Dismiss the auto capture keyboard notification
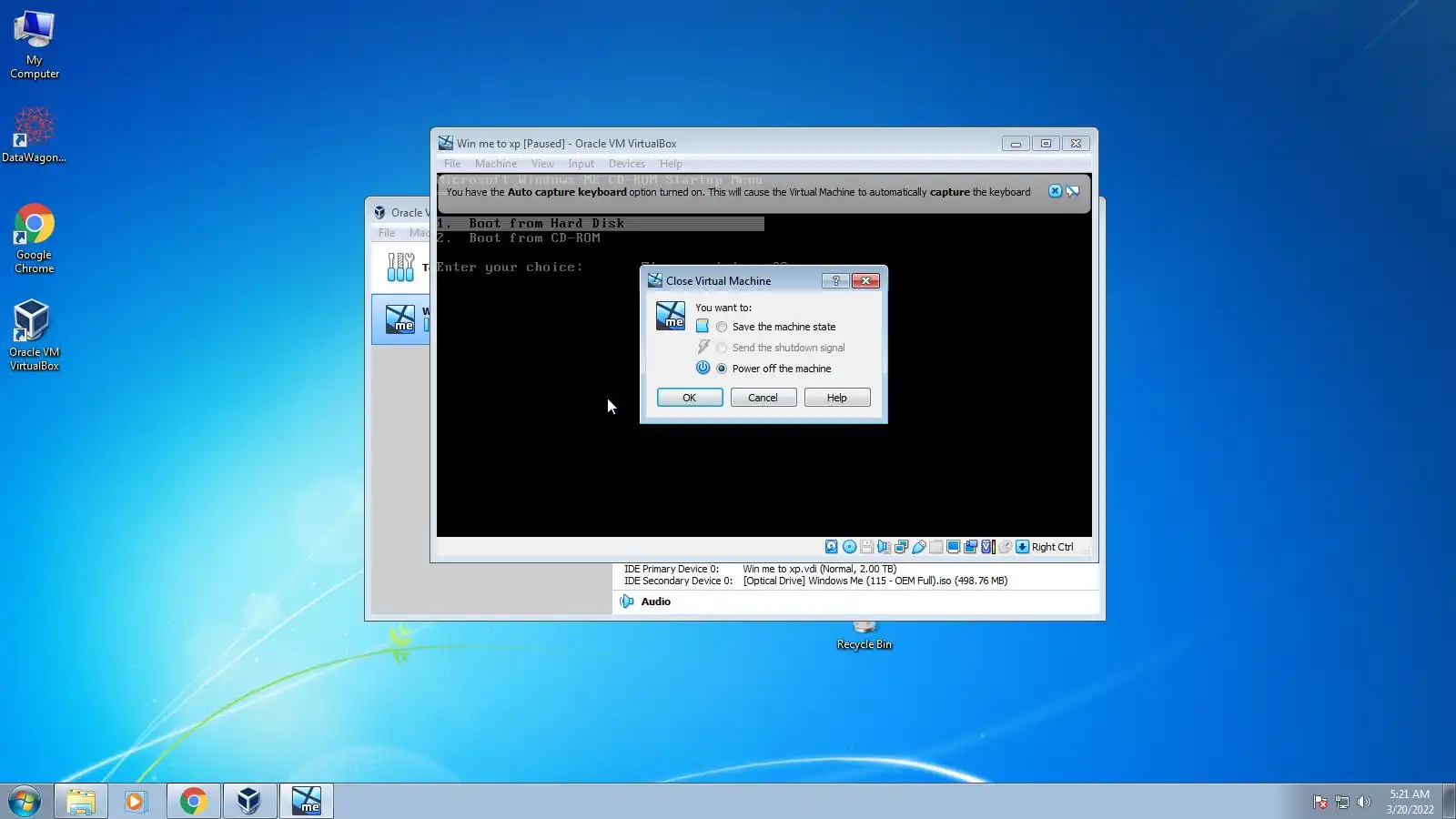 (x=1055, y=191)
